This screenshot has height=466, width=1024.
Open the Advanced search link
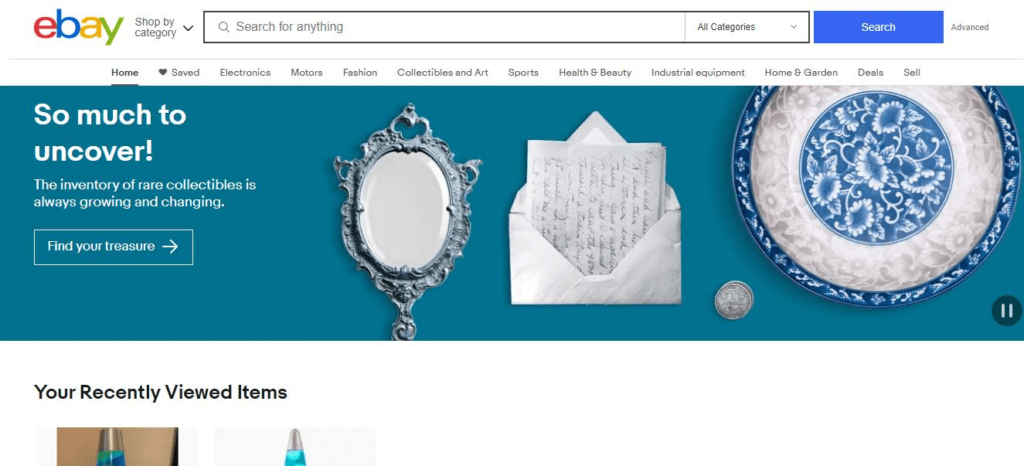[969, 27]
